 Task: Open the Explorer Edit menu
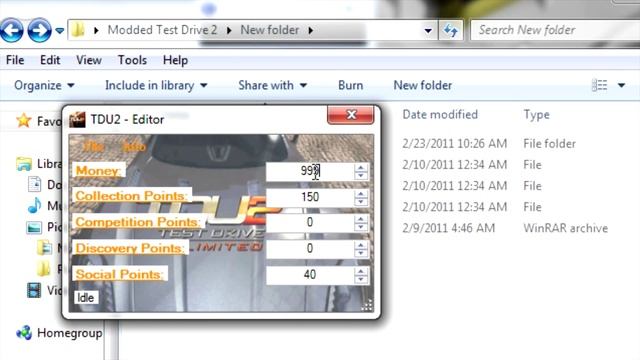[x=50, y=60]
